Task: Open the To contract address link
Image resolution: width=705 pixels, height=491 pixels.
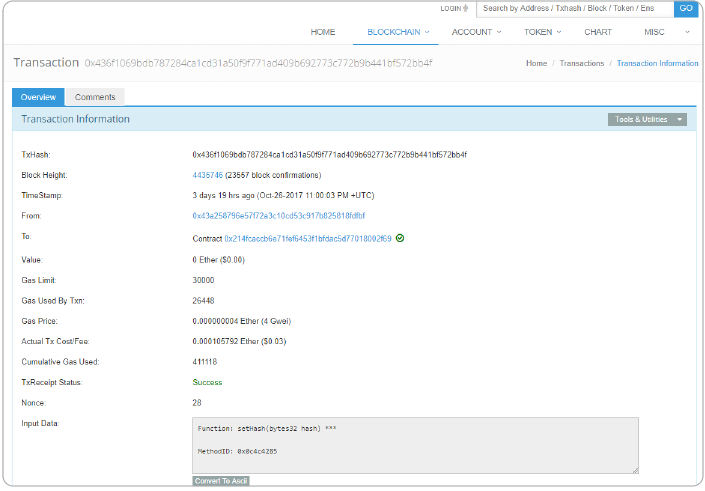Action: pyautogui.click(x=307, y=239)
